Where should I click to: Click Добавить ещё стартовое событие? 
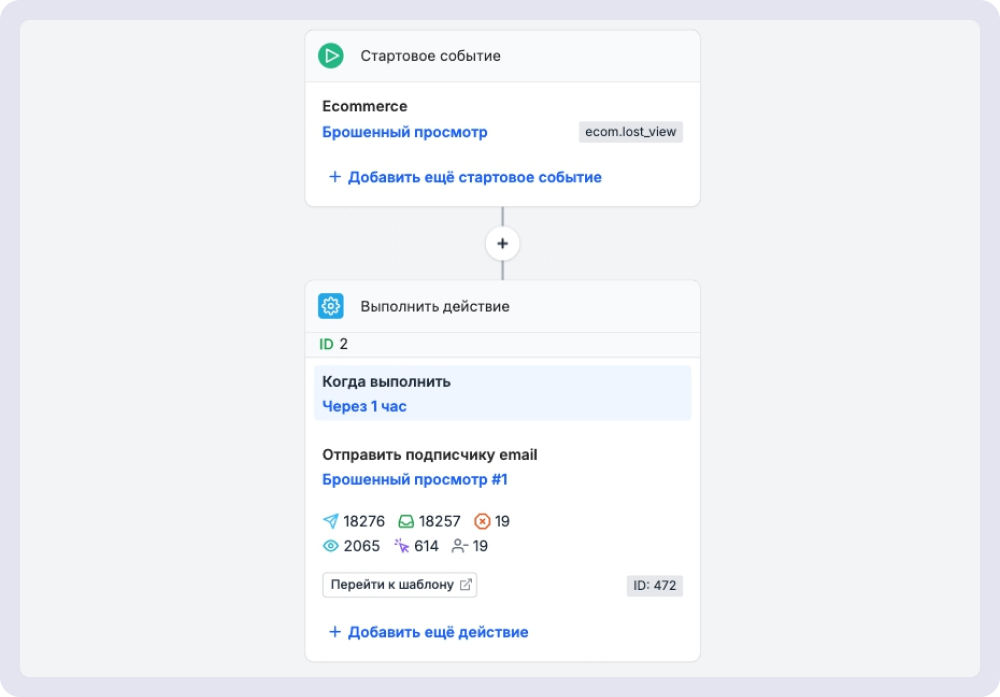(464, 177)
